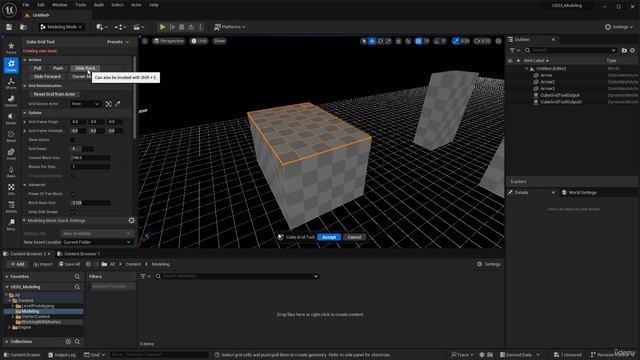Collapse the Actions section
This screenshot has height=360, width=640.
[x=25, y=60]
